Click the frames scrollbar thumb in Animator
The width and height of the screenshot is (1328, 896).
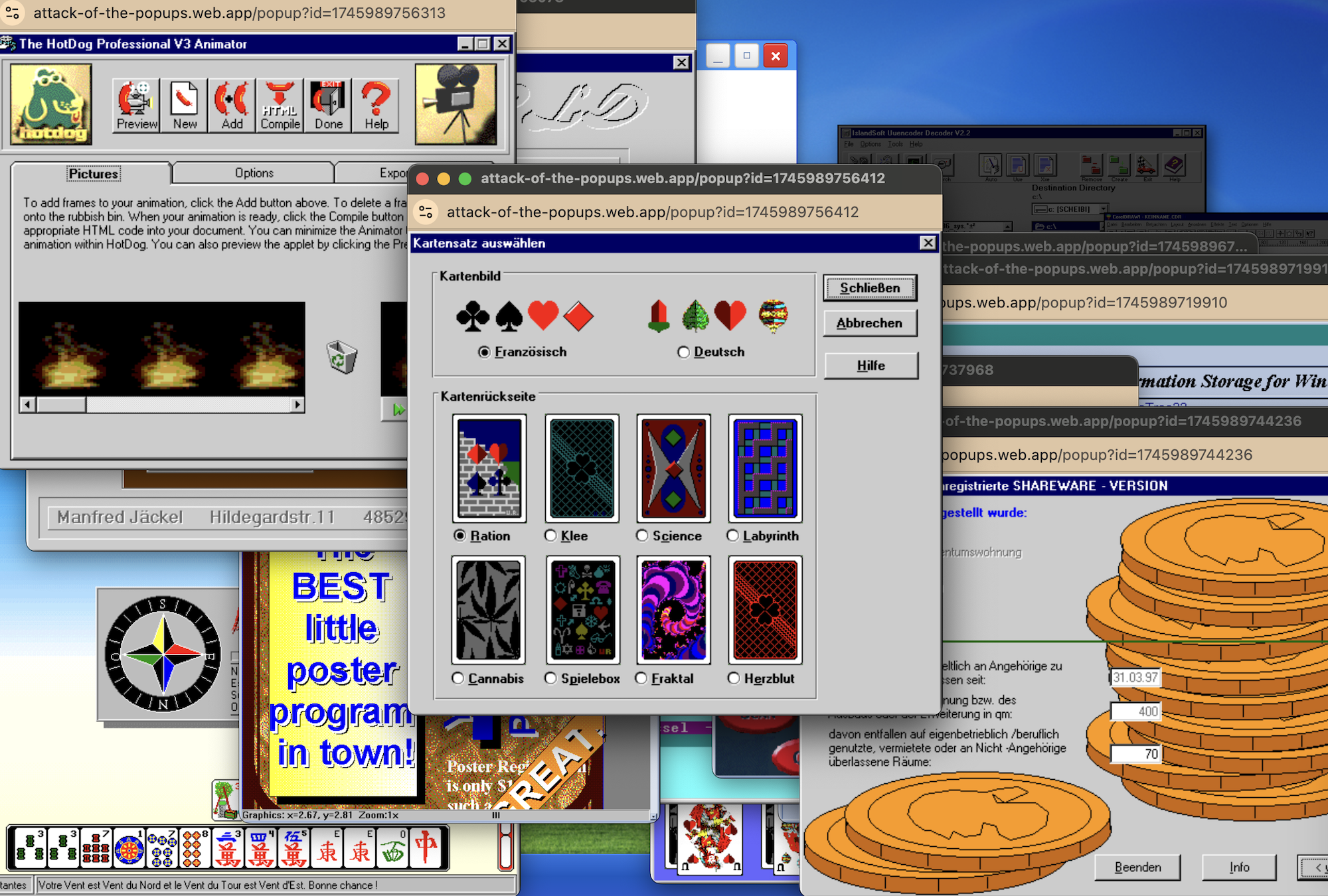[x=61, y=404]
